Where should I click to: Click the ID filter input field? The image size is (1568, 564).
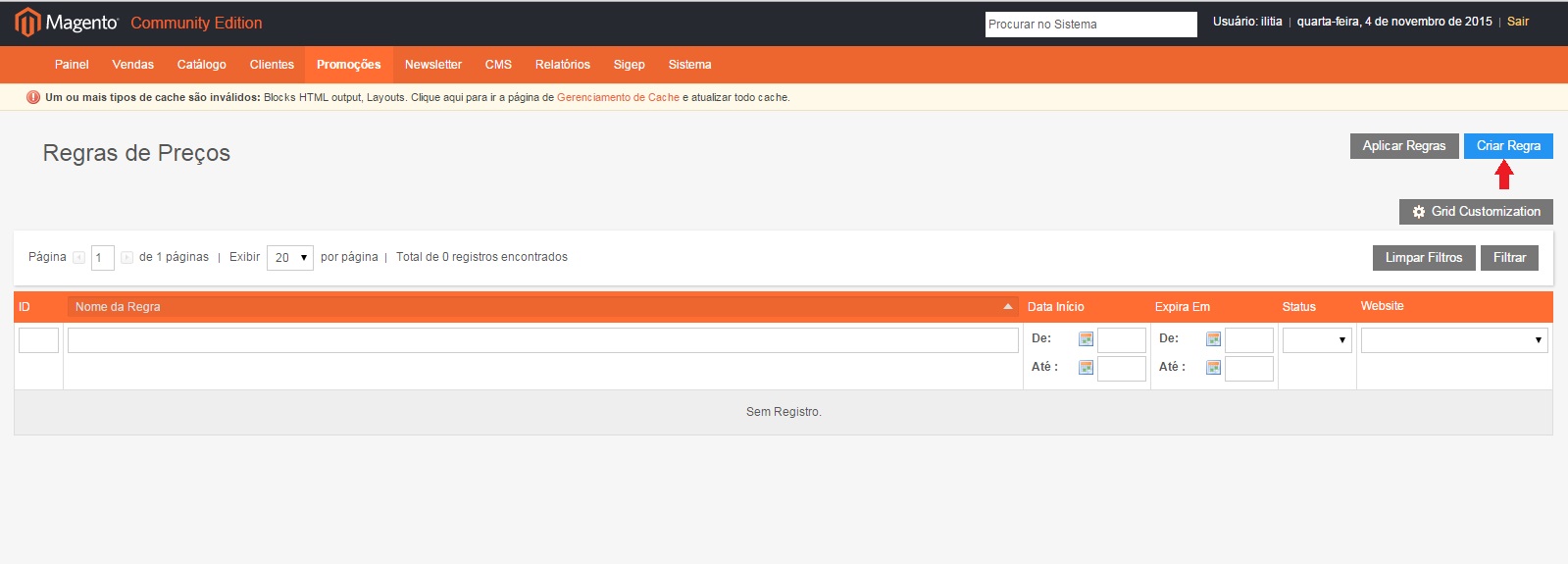(38, 340)
